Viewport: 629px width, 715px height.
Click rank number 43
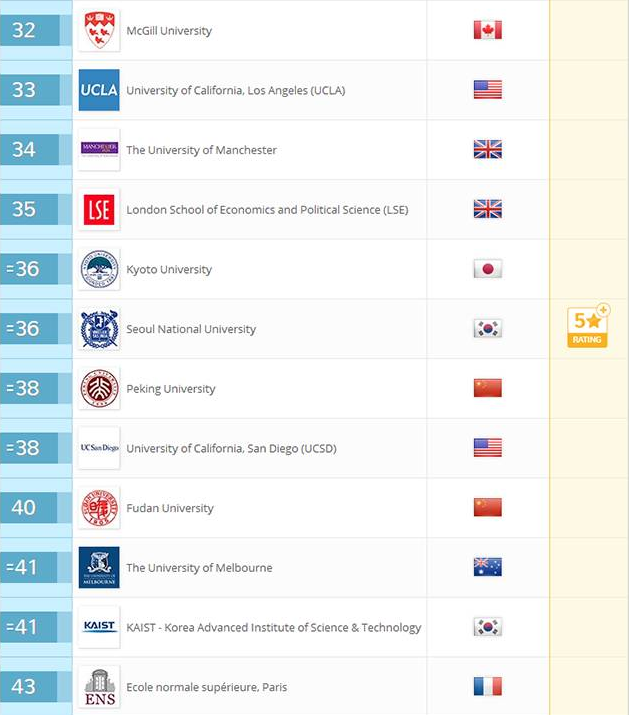[x=24, y=687]
